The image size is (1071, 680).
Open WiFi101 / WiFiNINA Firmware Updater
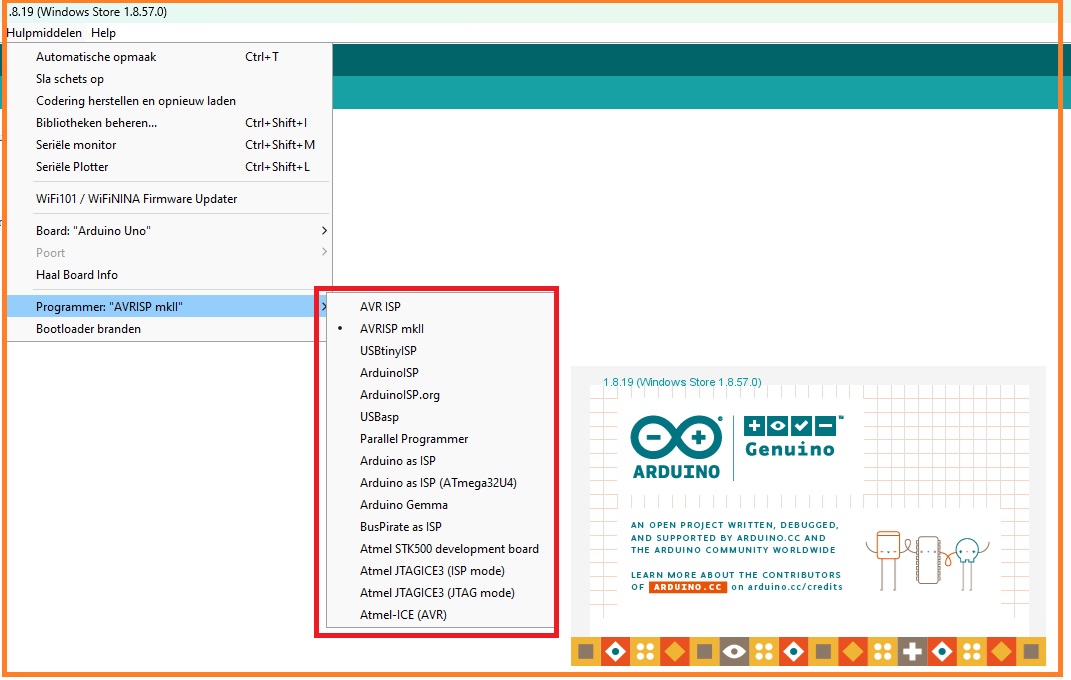coord(169,199)
